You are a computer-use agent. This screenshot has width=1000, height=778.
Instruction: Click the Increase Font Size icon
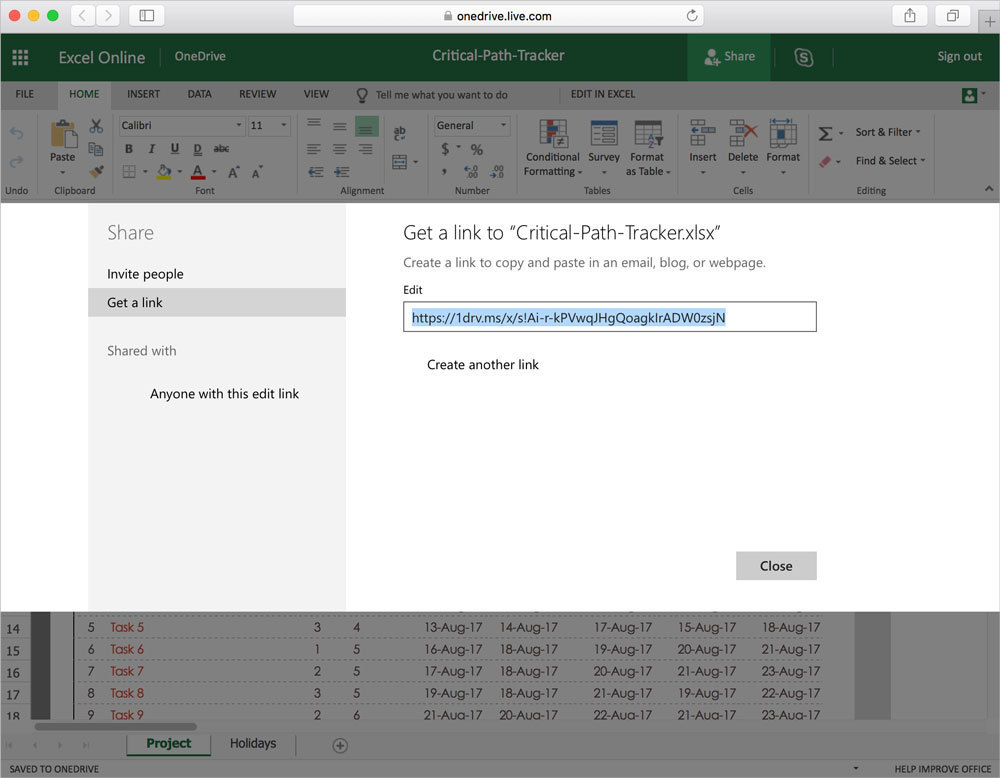click(233, 172)
